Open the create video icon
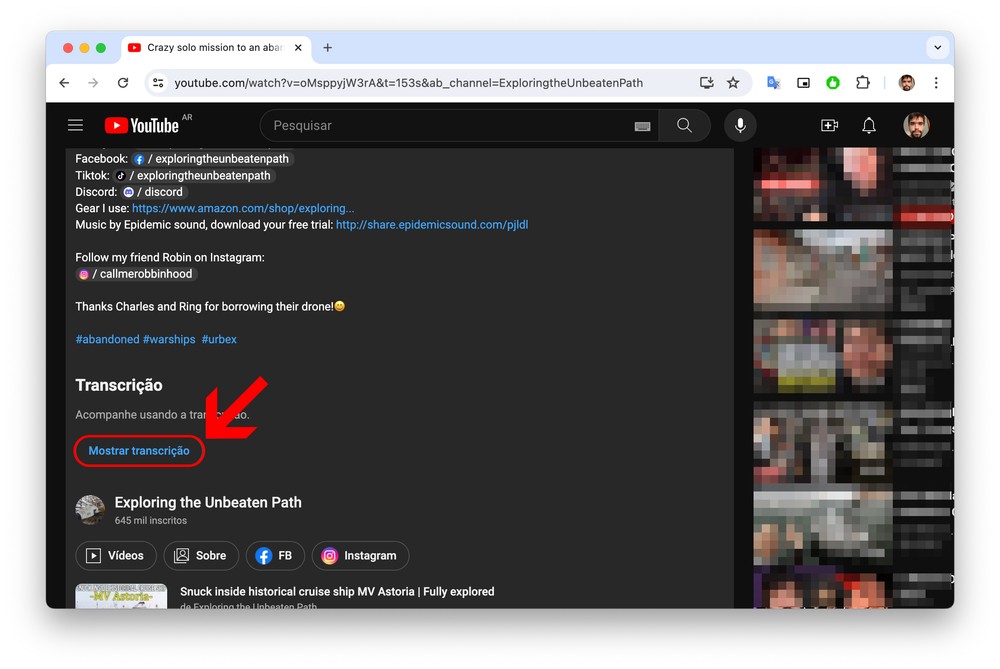The image size is (1000, 669). [x=829, y=125]
